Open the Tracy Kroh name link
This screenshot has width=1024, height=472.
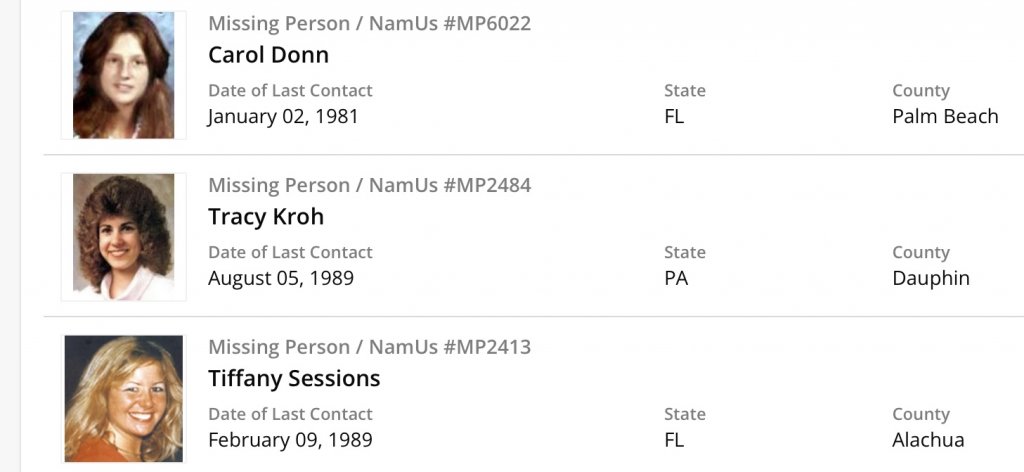point(266,216)
